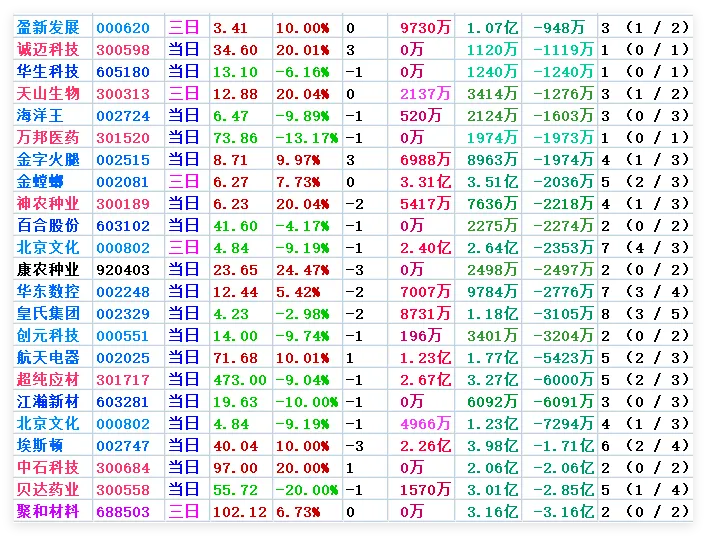Click stock code 605180
The height and width of the screenshot is (536, 706).
(122, 72)
